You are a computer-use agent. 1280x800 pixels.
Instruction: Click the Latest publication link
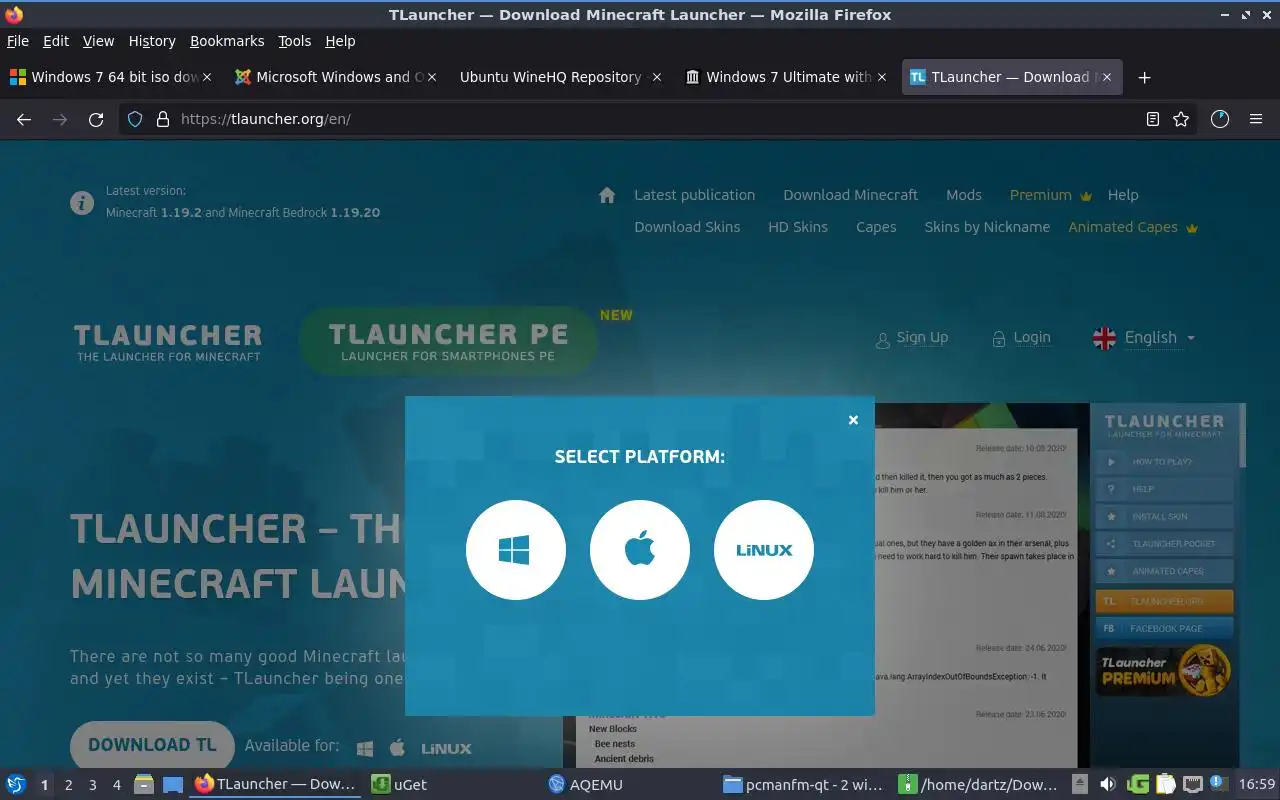click(694, 195)
